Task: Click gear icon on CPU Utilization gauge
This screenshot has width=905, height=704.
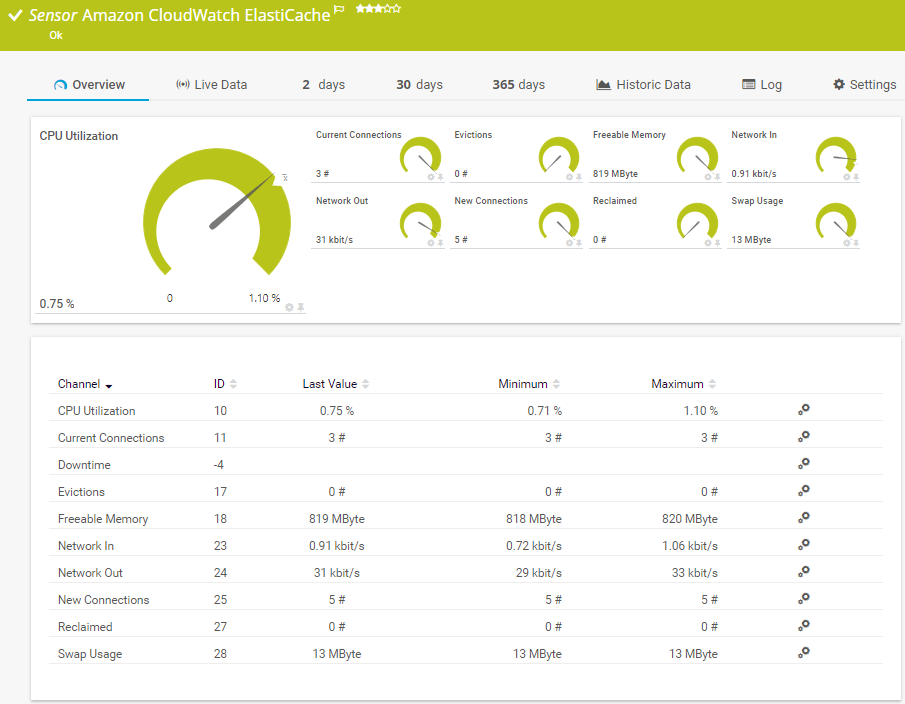Action: tap(290, 307)
